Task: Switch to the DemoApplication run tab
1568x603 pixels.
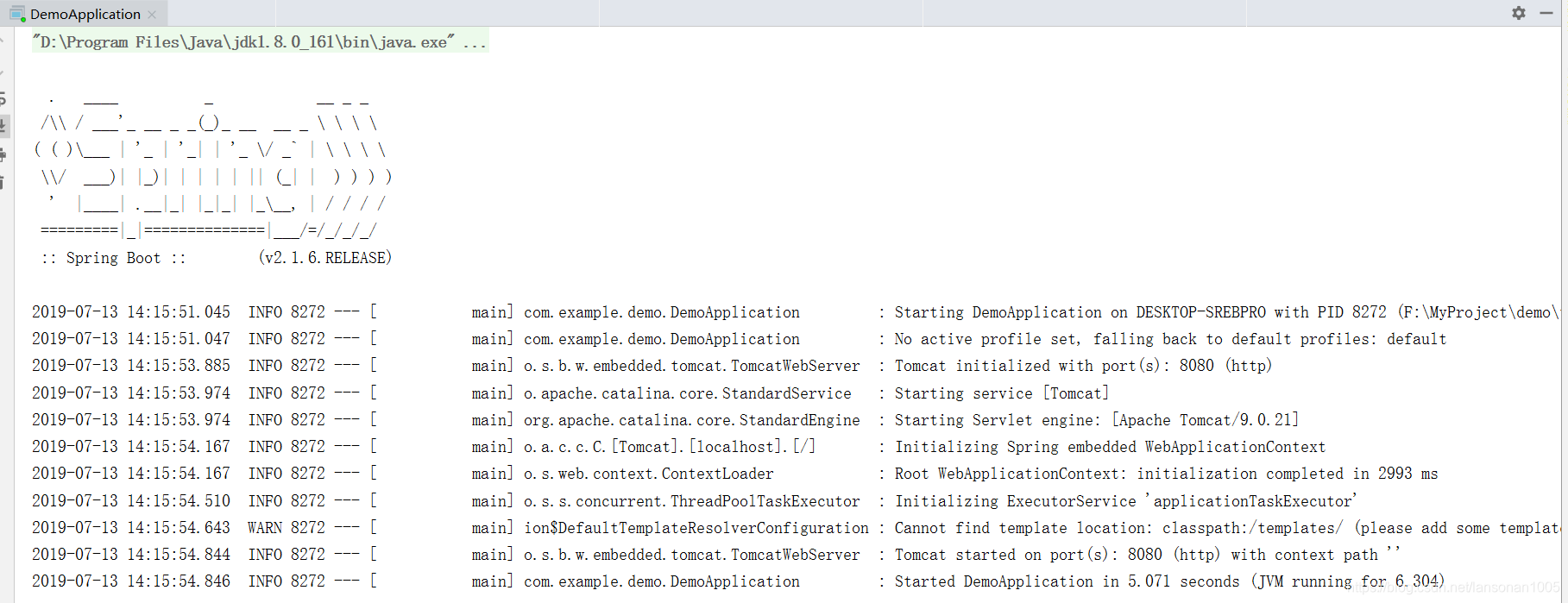Action: (x=85, y=14)
